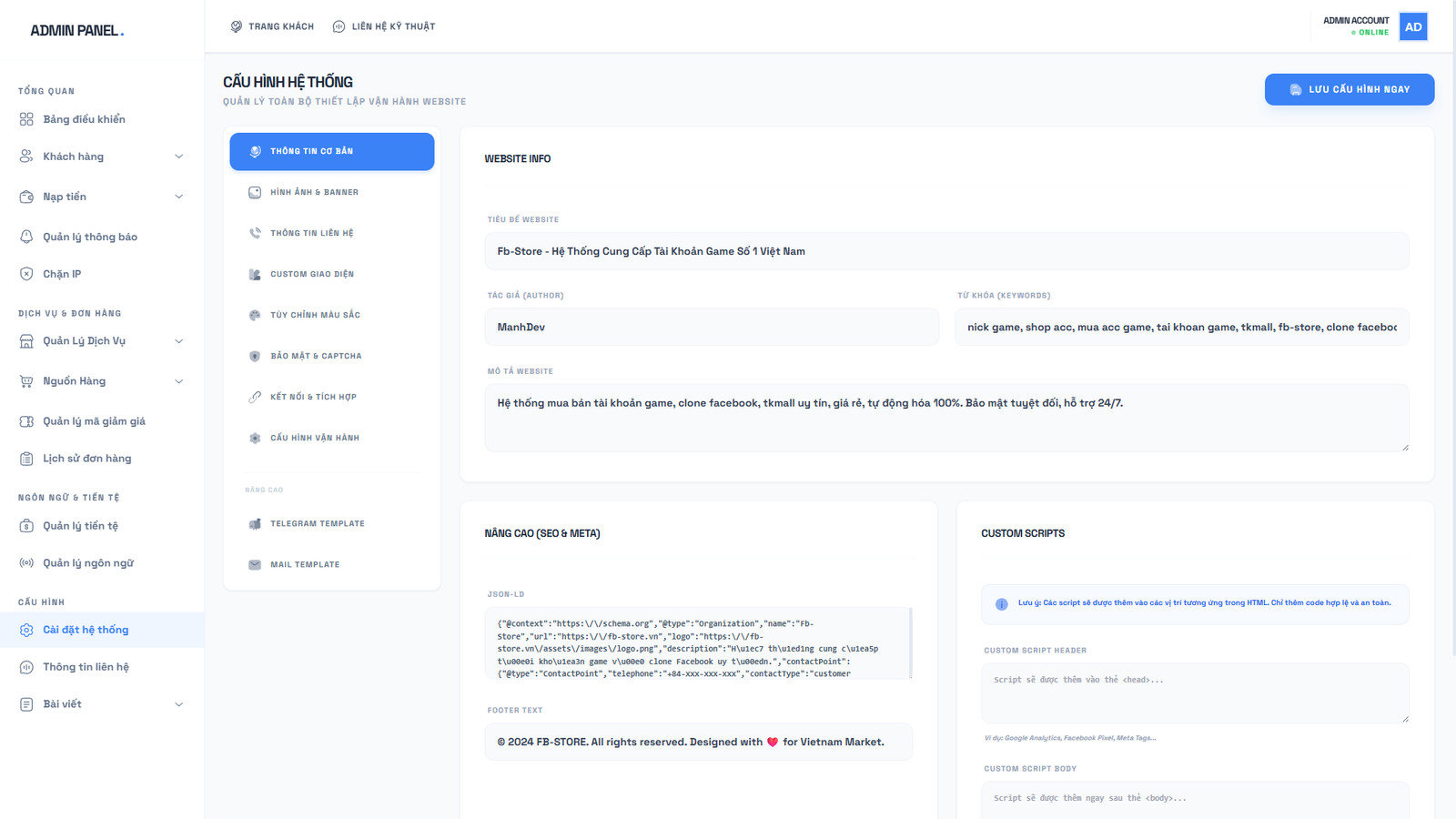Click the Bảng điều khiển dashboard icon

coord(26,119)
